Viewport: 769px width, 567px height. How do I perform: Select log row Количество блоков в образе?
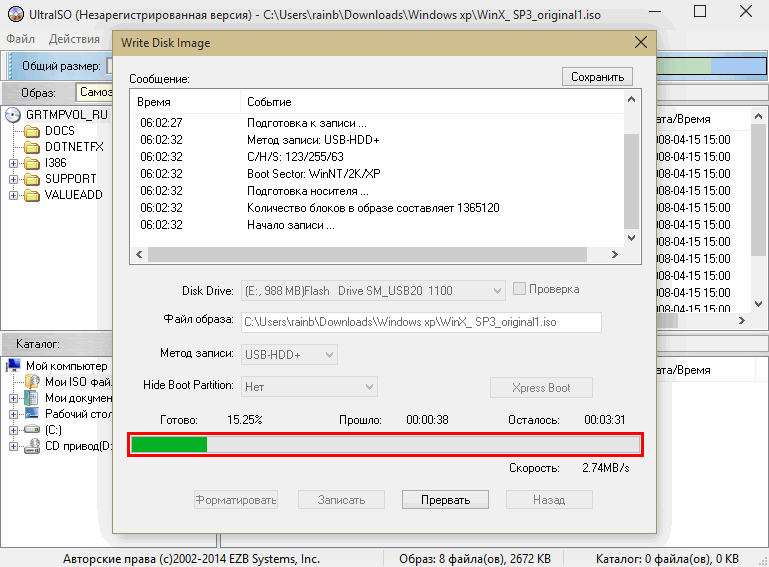tap(377, 207)
